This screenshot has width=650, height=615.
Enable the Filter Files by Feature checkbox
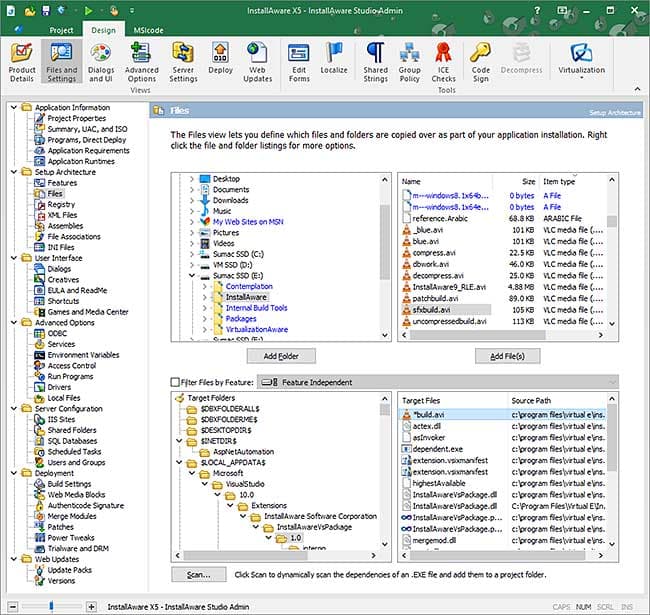point(176,382)
